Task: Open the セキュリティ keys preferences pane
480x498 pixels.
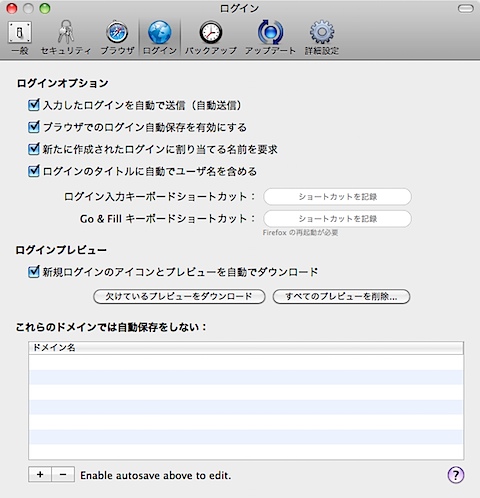Action: click(x=66, y=37)
